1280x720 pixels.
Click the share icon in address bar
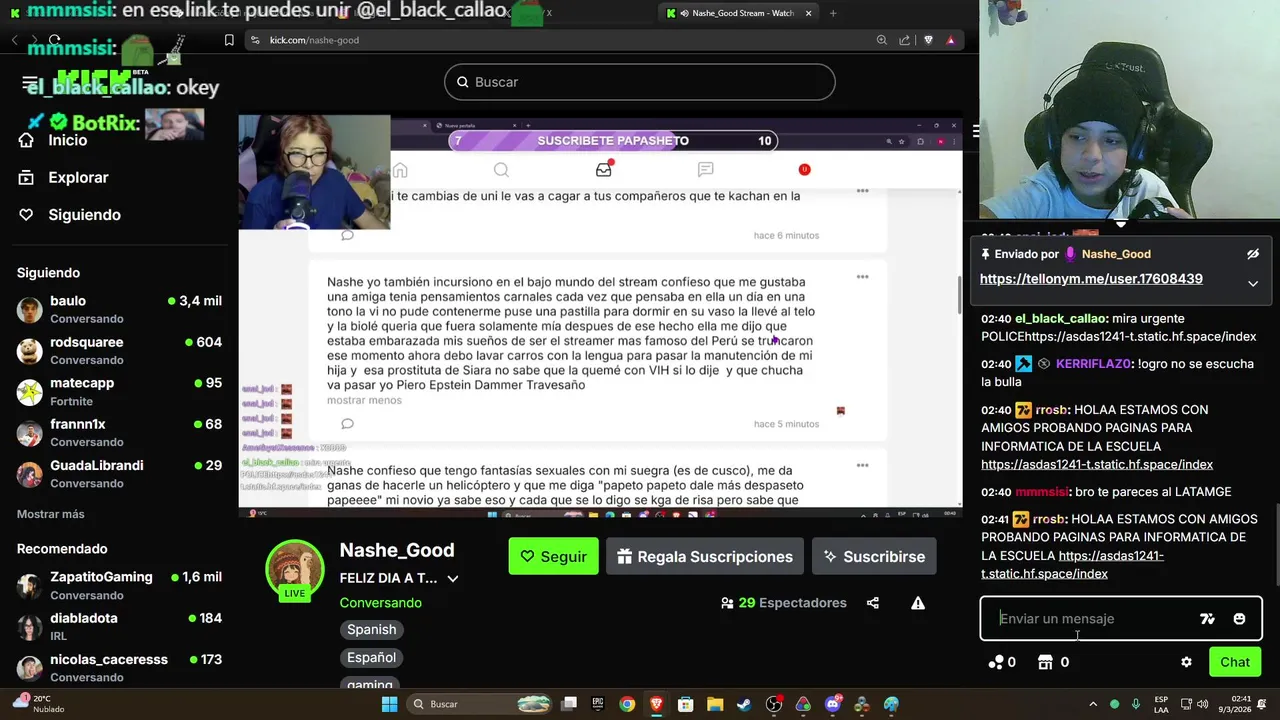[905, 40]
